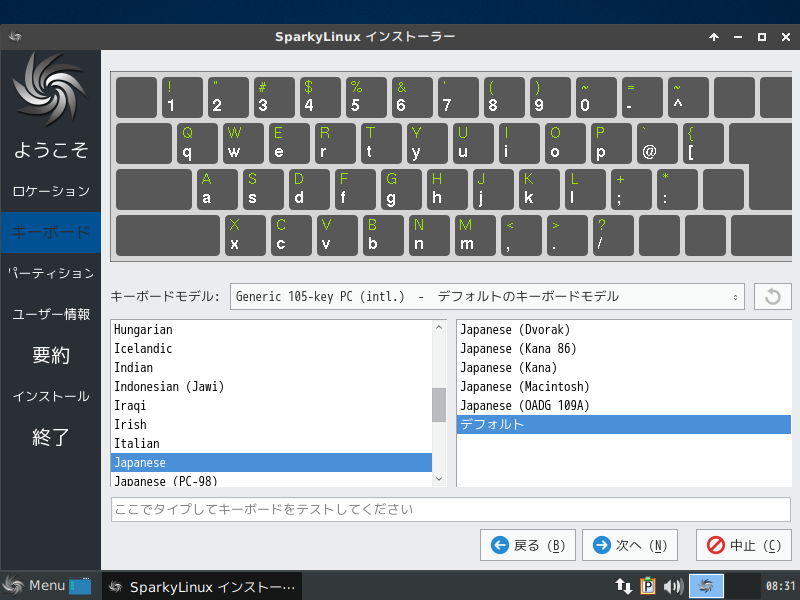800x600 pixels.
Task: Open the ユーザー情報 step in sidebar
Action: [x=51, y=314]
